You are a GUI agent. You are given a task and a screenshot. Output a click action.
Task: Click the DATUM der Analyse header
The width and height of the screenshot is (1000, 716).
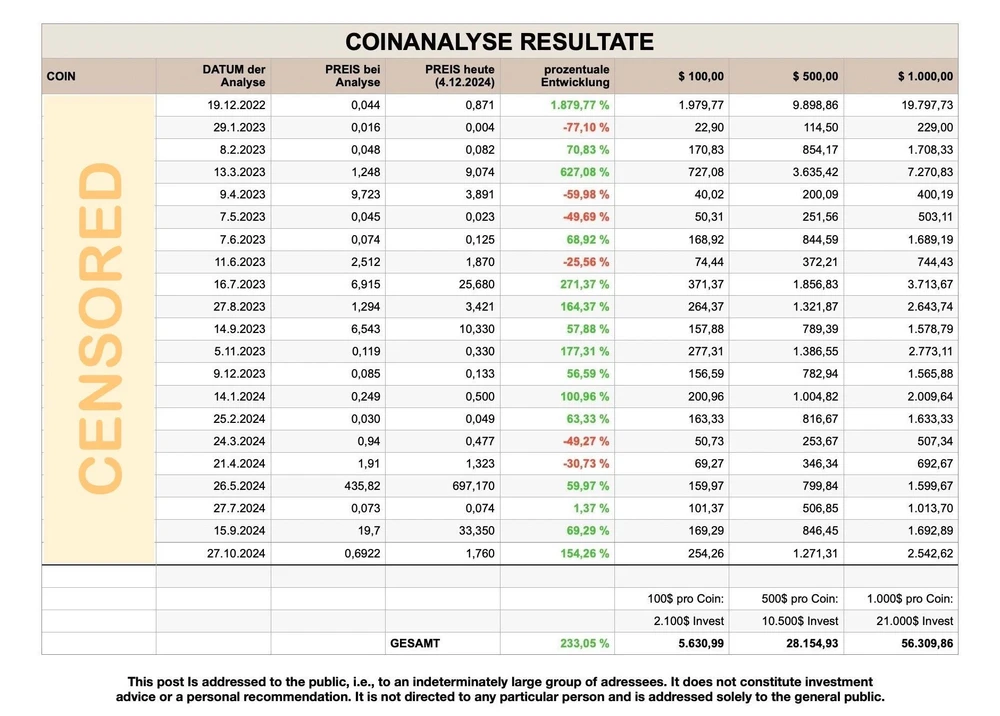[x=234, y=76]
